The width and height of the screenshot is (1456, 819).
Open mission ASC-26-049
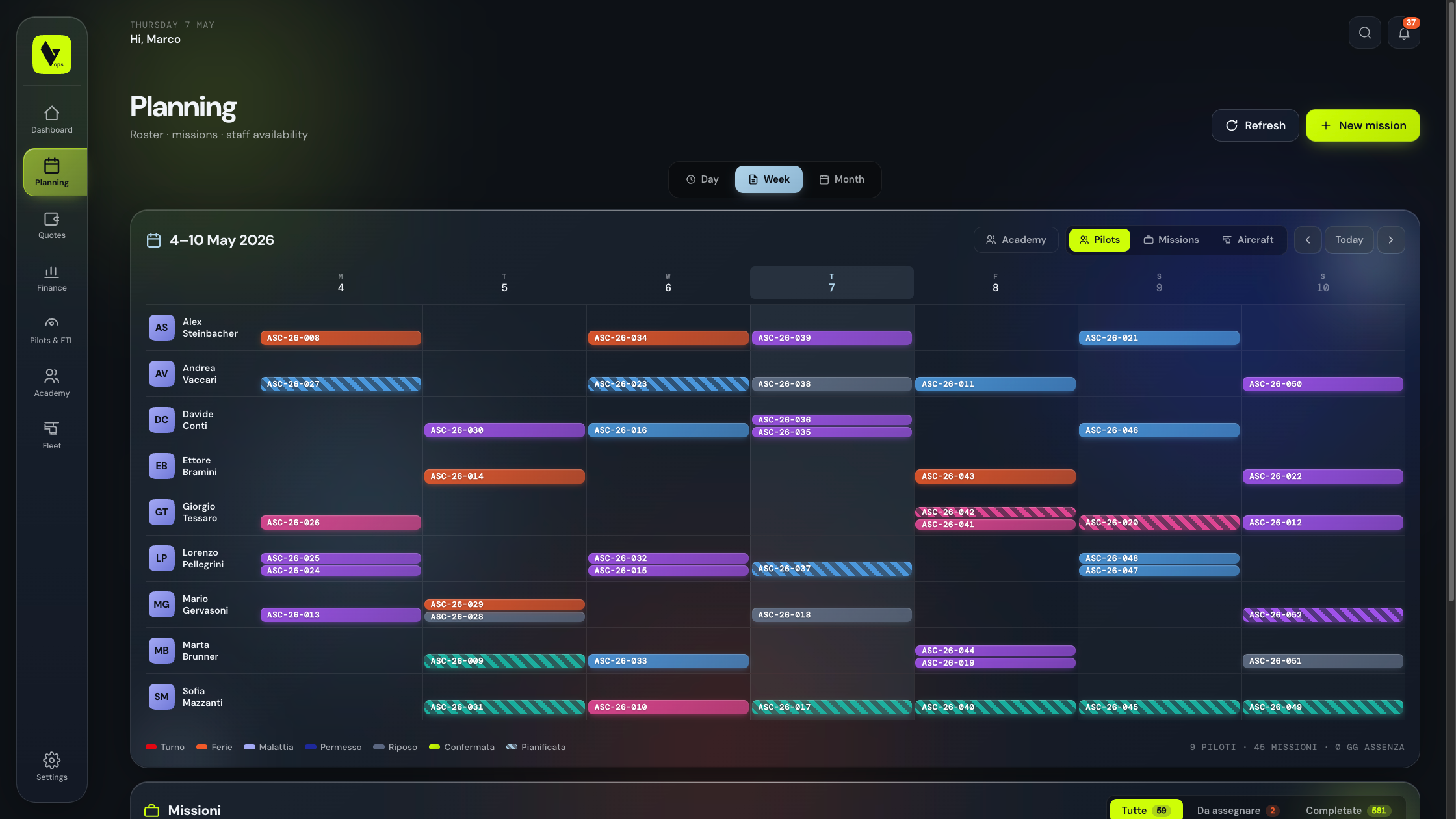pyautogui.click(x=1323, y=707)
